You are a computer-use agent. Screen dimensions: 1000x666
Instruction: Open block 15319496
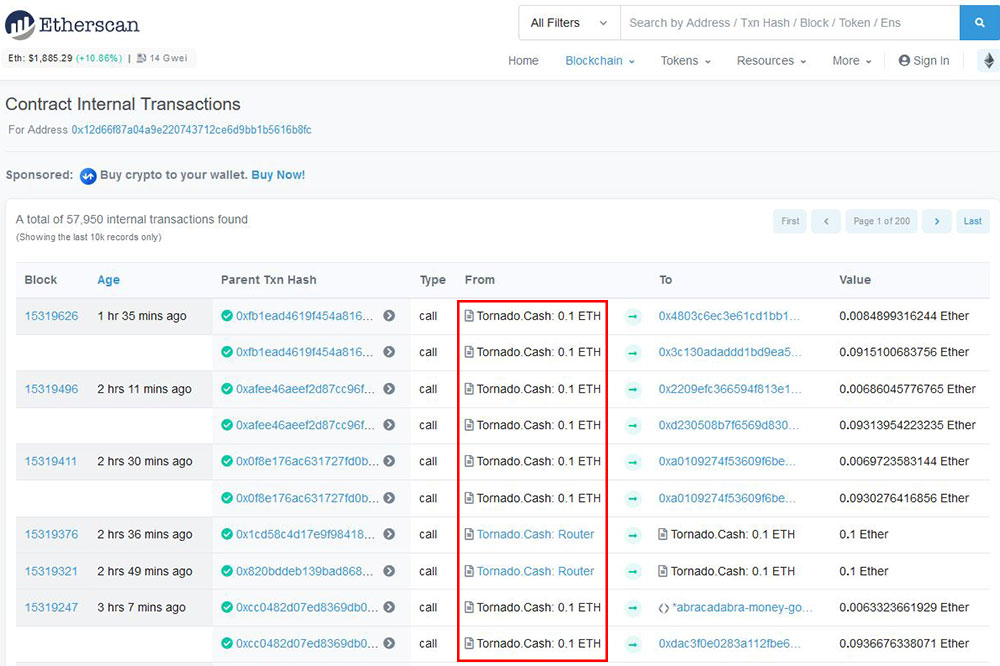coord(52,388)
